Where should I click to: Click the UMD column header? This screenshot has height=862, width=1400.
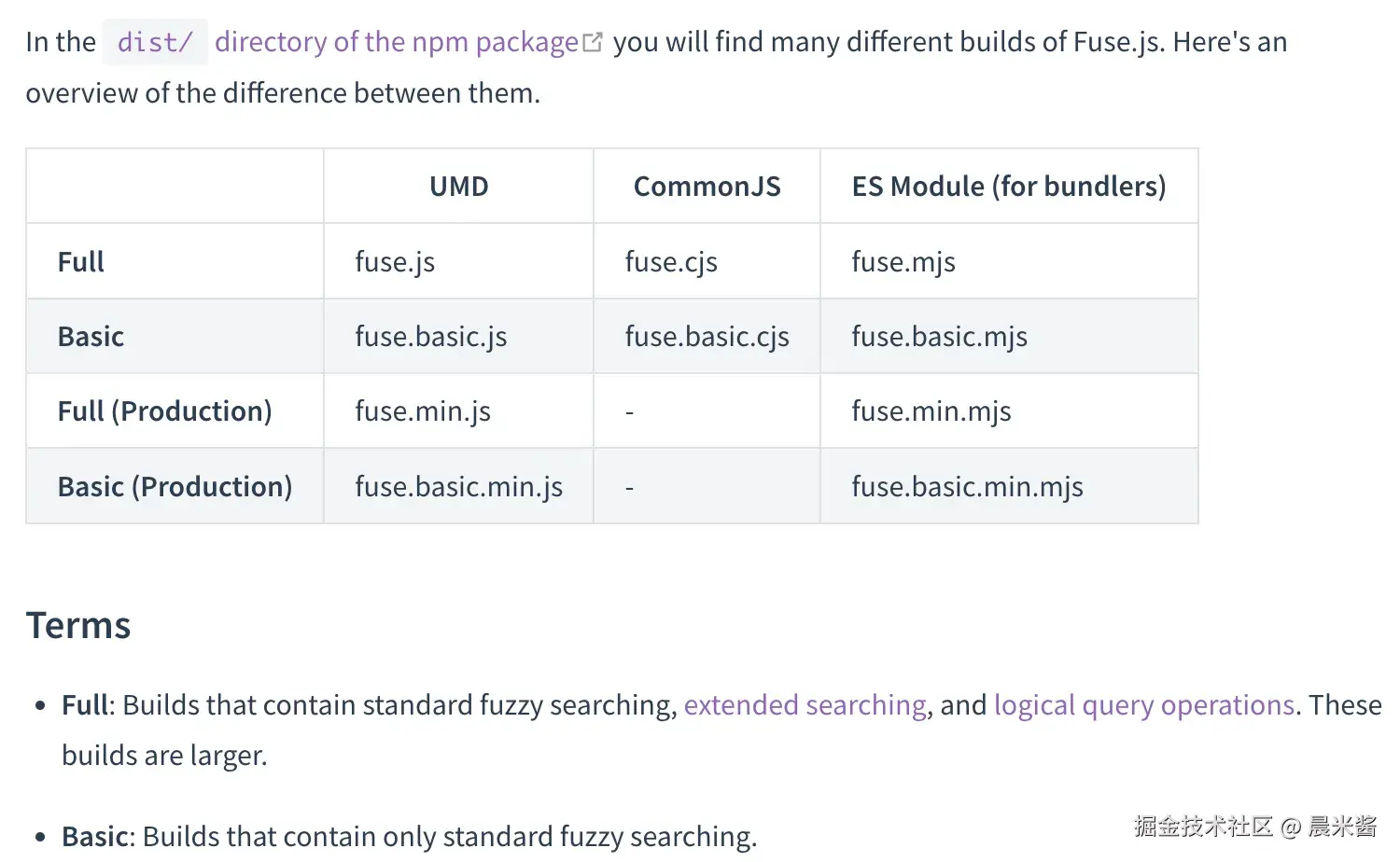tap(458, 187)
